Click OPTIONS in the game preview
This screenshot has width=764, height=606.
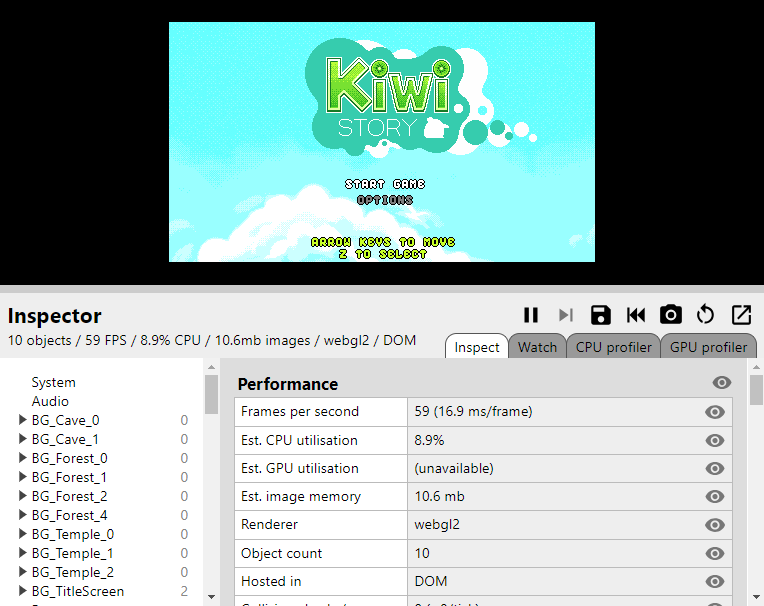pyautogui.click(x=385, y=200)
